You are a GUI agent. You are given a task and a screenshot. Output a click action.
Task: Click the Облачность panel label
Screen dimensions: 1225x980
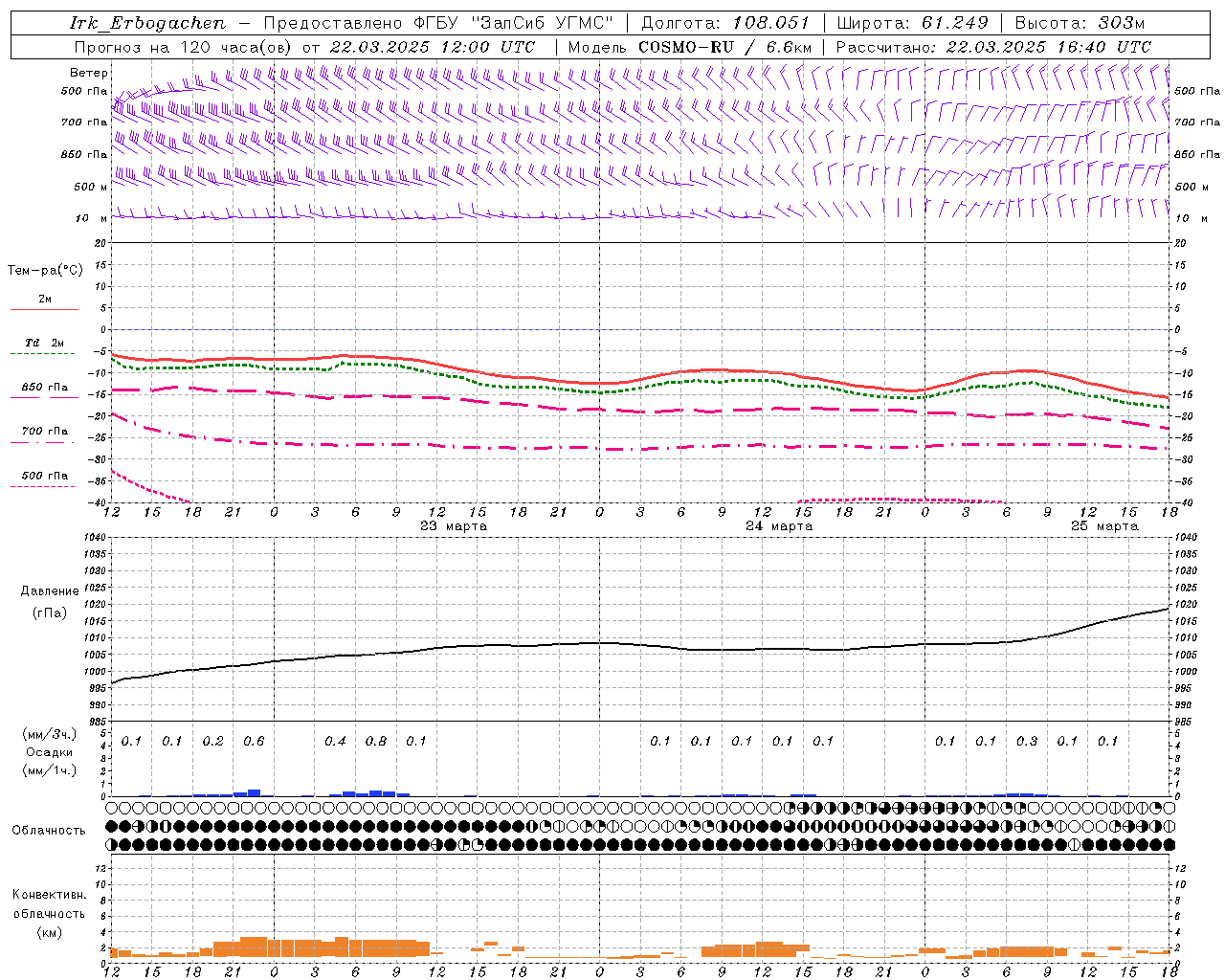[49, 830]
